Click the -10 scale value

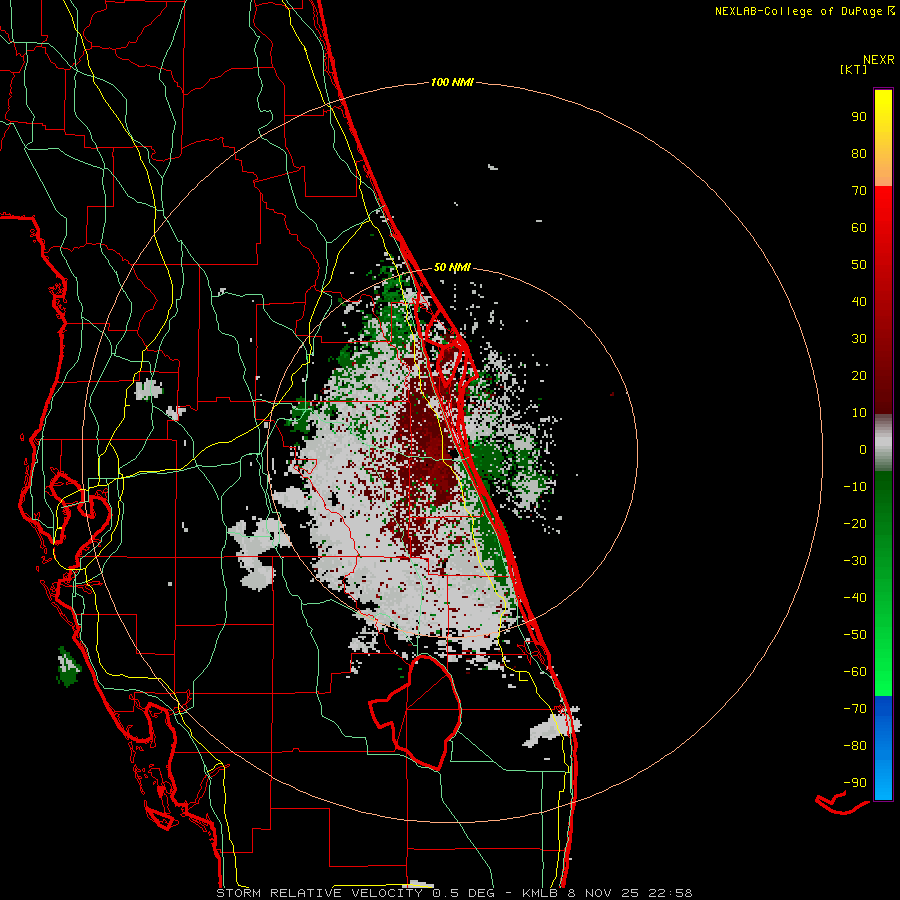[855, 487]
